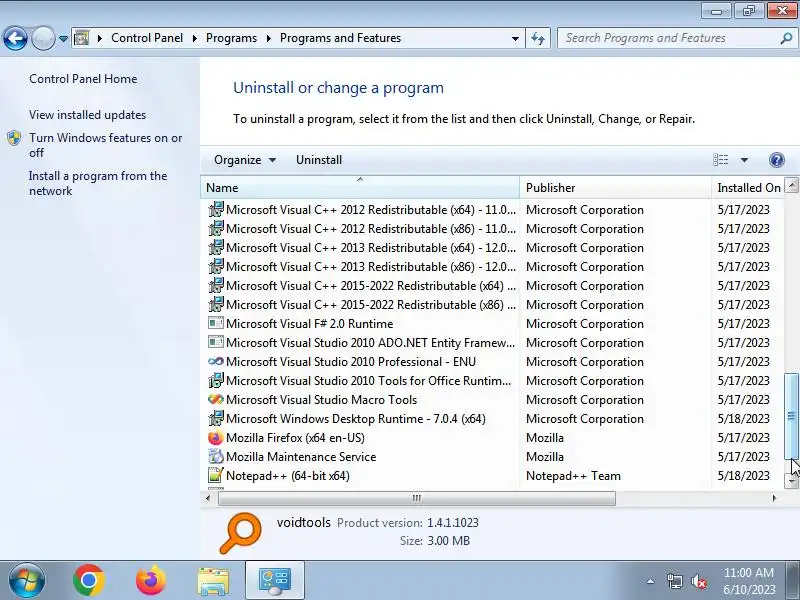Expand the arrow after Control Panel breadcrumb

tap(195, 38)
